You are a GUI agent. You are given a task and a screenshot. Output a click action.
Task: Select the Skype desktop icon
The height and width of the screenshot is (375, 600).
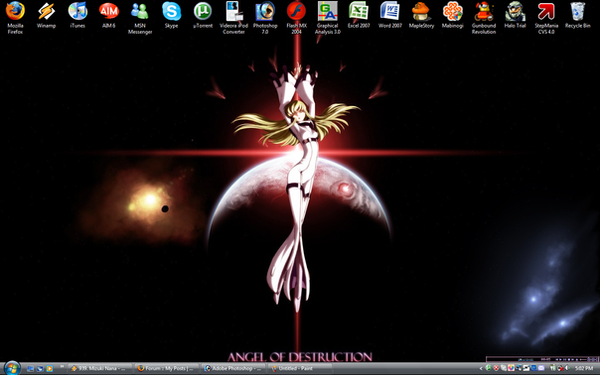coord(171,15)
